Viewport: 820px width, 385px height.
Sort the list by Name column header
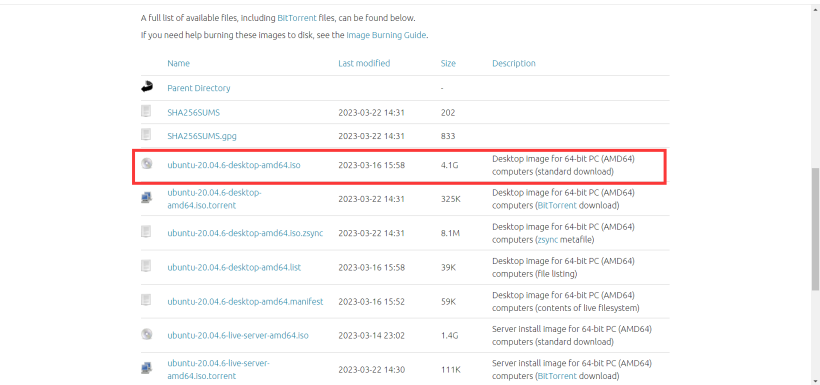point(178,63)
